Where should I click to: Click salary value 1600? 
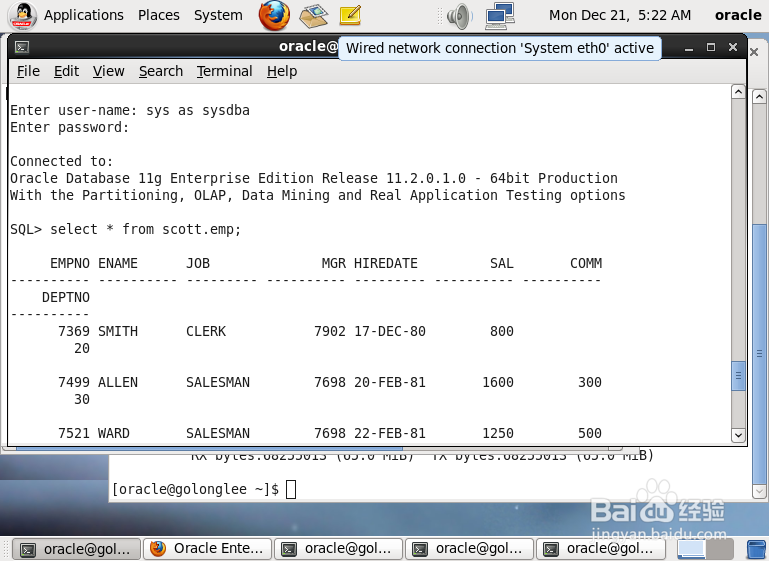pyautogui.click(x=498, y=382)
